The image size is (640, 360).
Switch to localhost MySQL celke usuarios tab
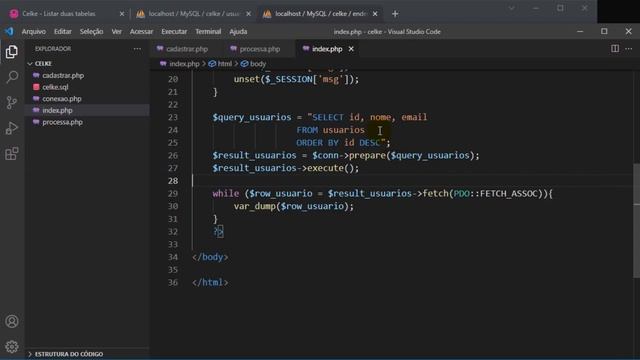(x=194, y=14)
